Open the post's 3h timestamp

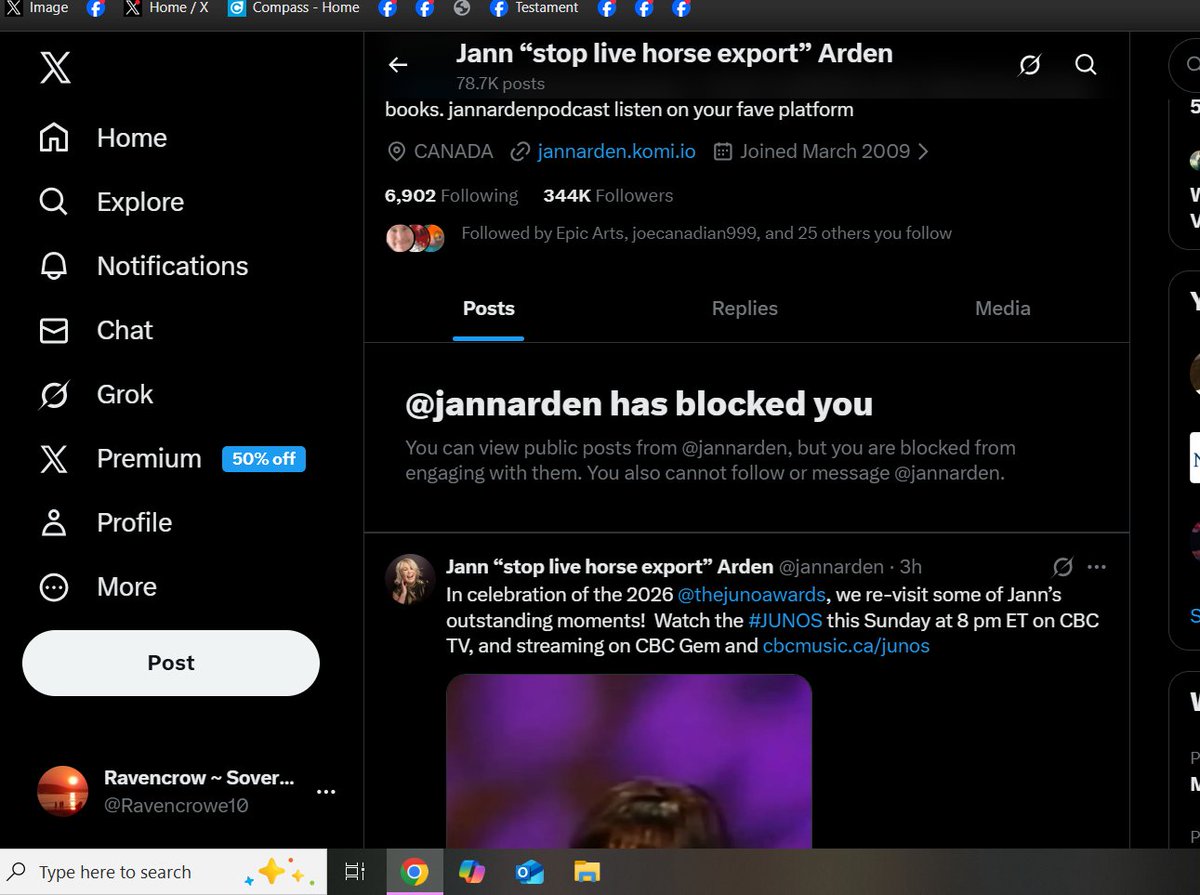(911, 567)
